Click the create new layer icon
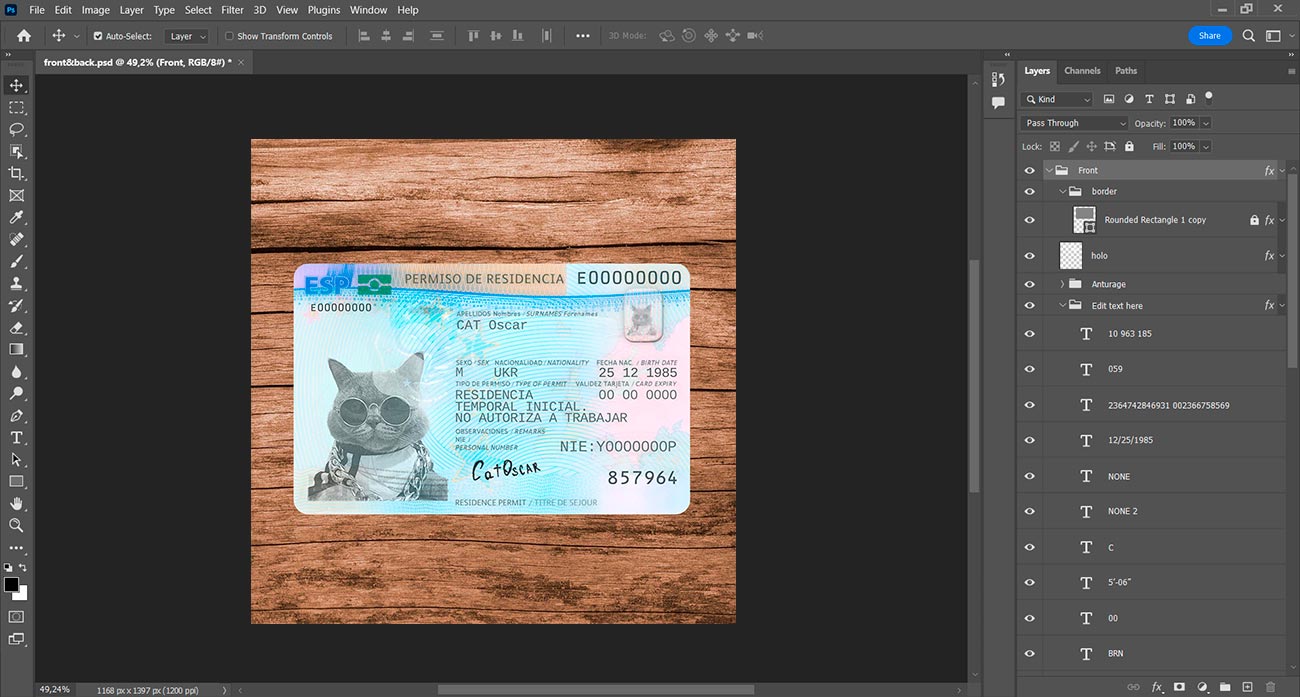 tap(1247, 687)
